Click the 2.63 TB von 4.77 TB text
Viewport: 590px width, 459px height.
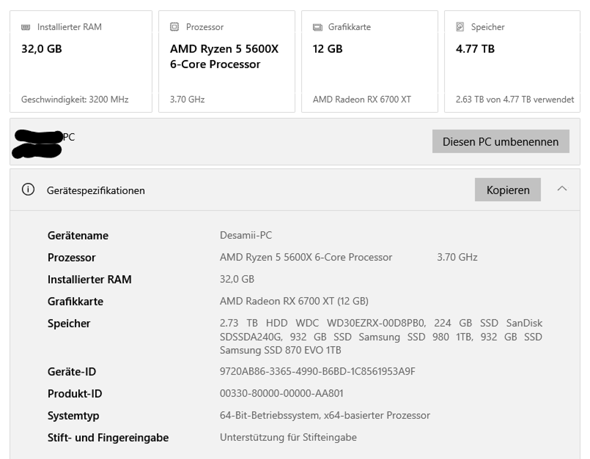tap(515, 99)
